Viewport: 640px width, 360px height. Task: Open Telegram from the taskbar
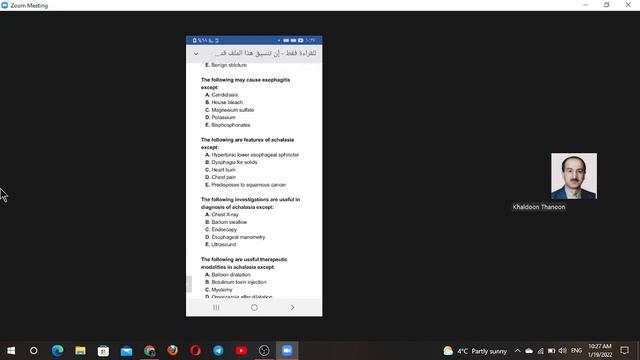pos(218,351)
